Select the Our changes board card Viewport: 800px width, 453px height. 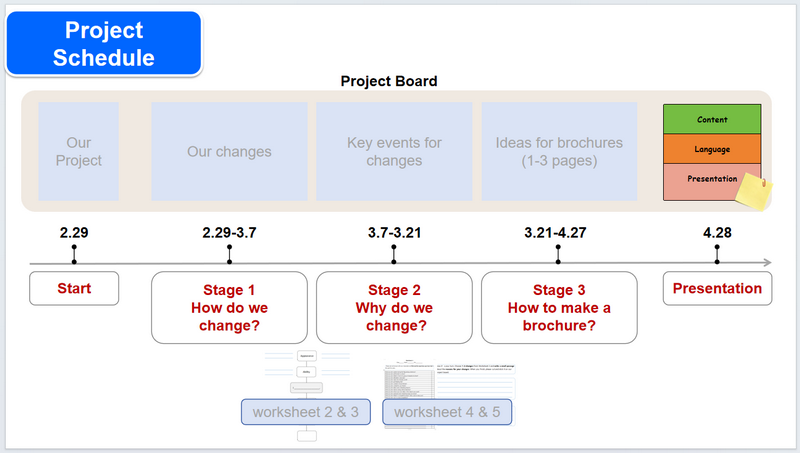coord(229,151)
